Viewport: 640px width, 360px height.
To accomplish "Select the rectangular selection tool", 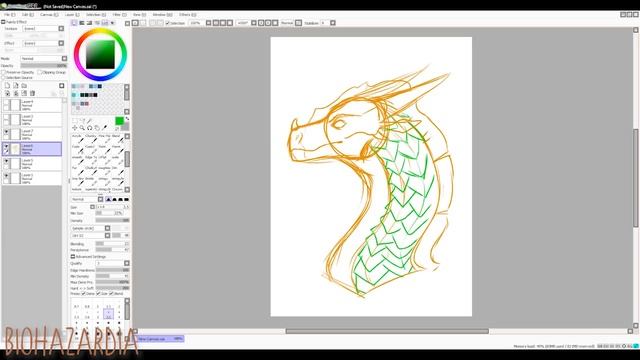I will pyautogui.click(x=74, y=120).
